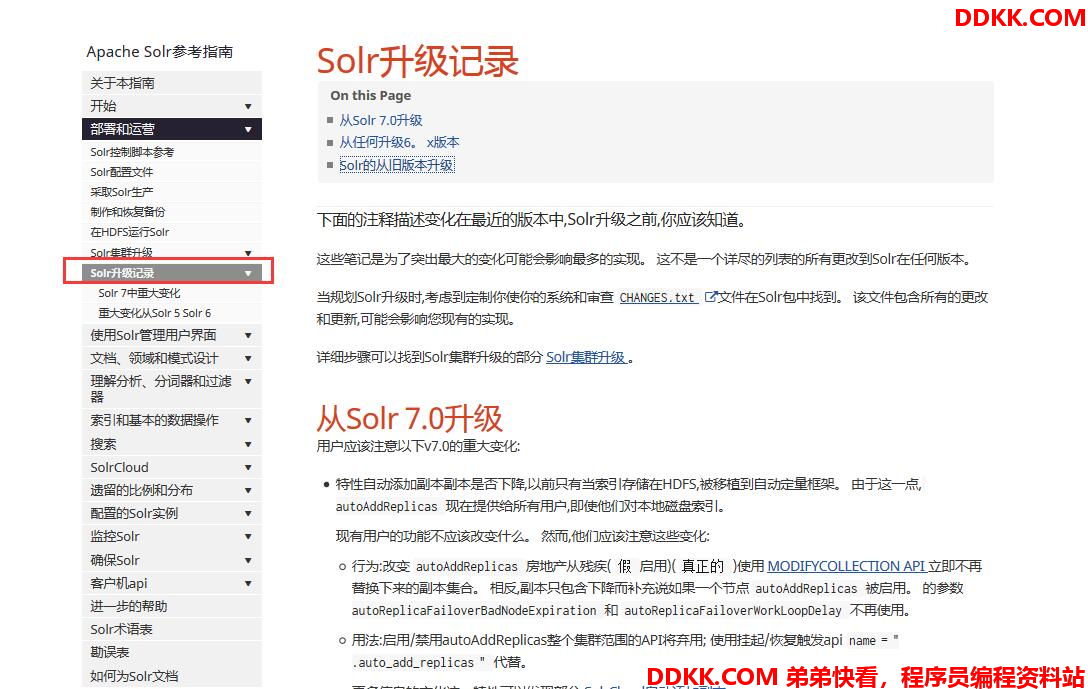This screenshot has height=689, width=1088.
Task: Jump to Solr的从旧版本升级 section link
Action: tap(396, 165)
